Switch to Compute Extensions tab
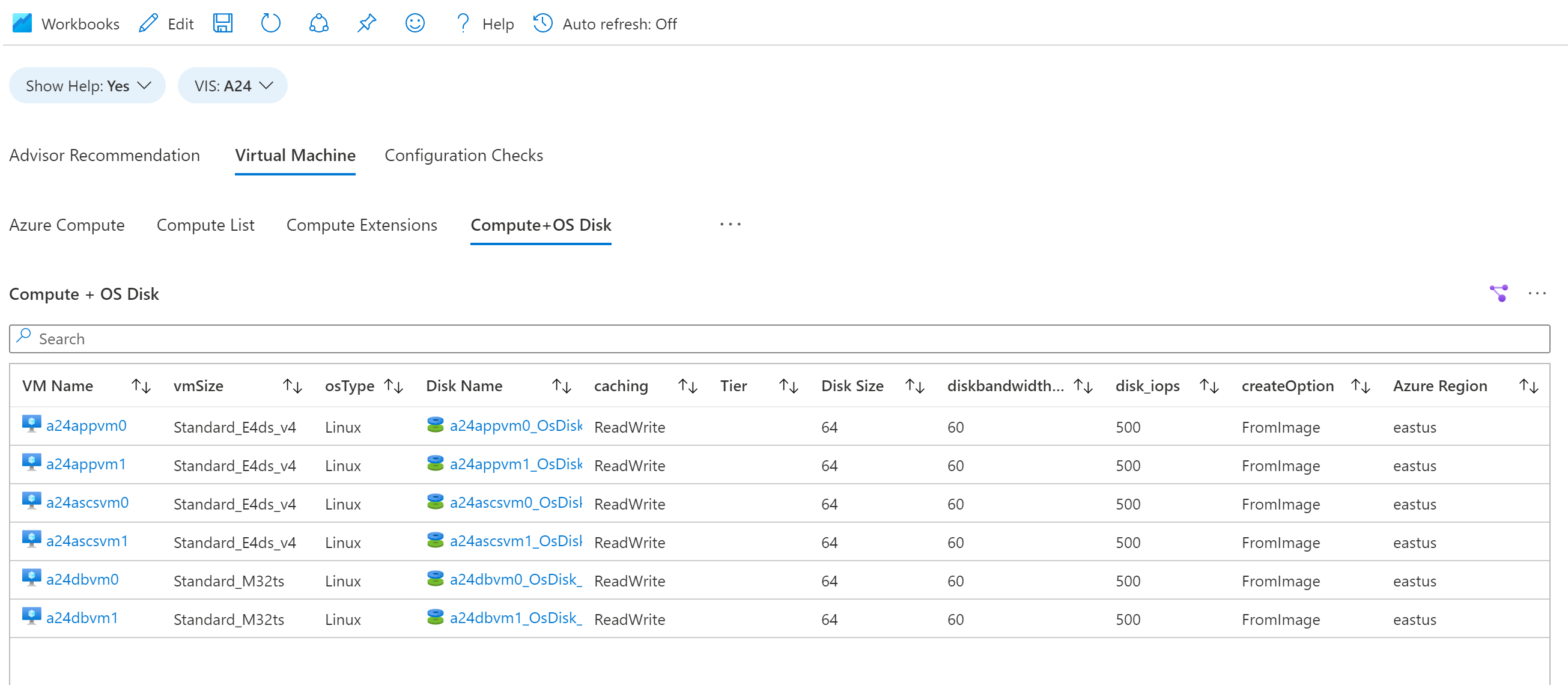 (x=362, y=225)
